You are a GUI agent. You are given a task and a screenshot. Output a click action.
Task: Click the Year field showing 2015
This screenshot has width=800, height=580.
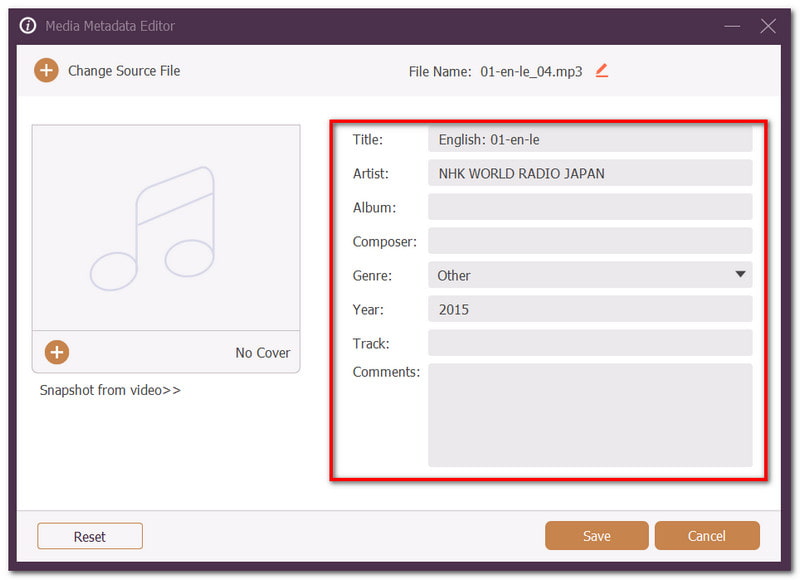click(590, 309)
